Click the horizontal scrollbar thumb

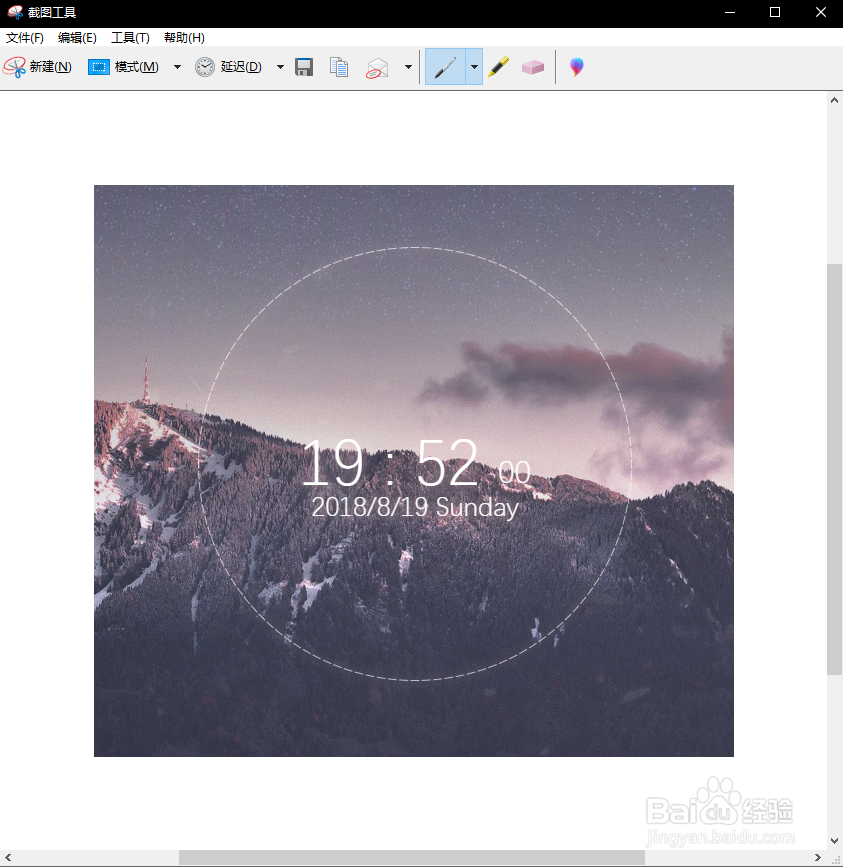point(412,858)
